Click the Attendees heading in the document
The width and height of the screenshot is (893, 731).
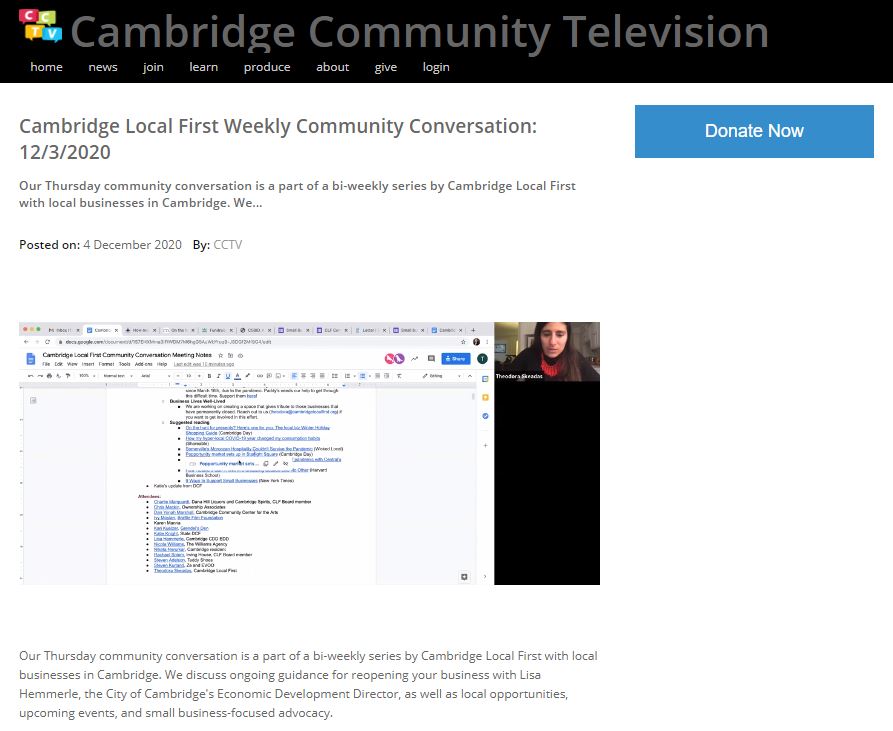click(x=149, y=496)
